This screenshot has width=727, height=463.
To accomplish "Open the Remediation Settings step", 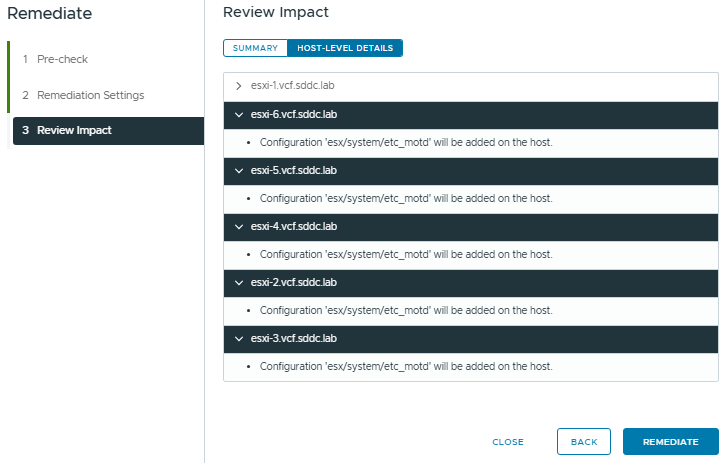I will coord(90,95).
